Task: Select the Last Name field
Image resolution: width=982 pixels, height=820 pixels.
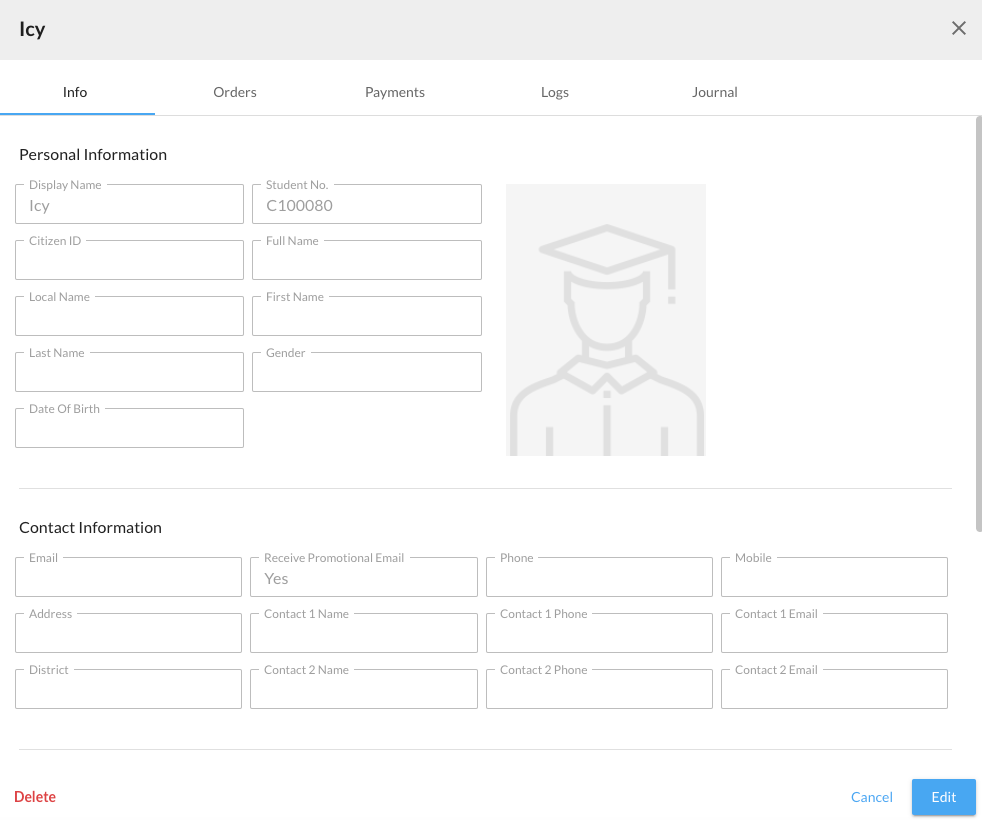Action: 130,372
